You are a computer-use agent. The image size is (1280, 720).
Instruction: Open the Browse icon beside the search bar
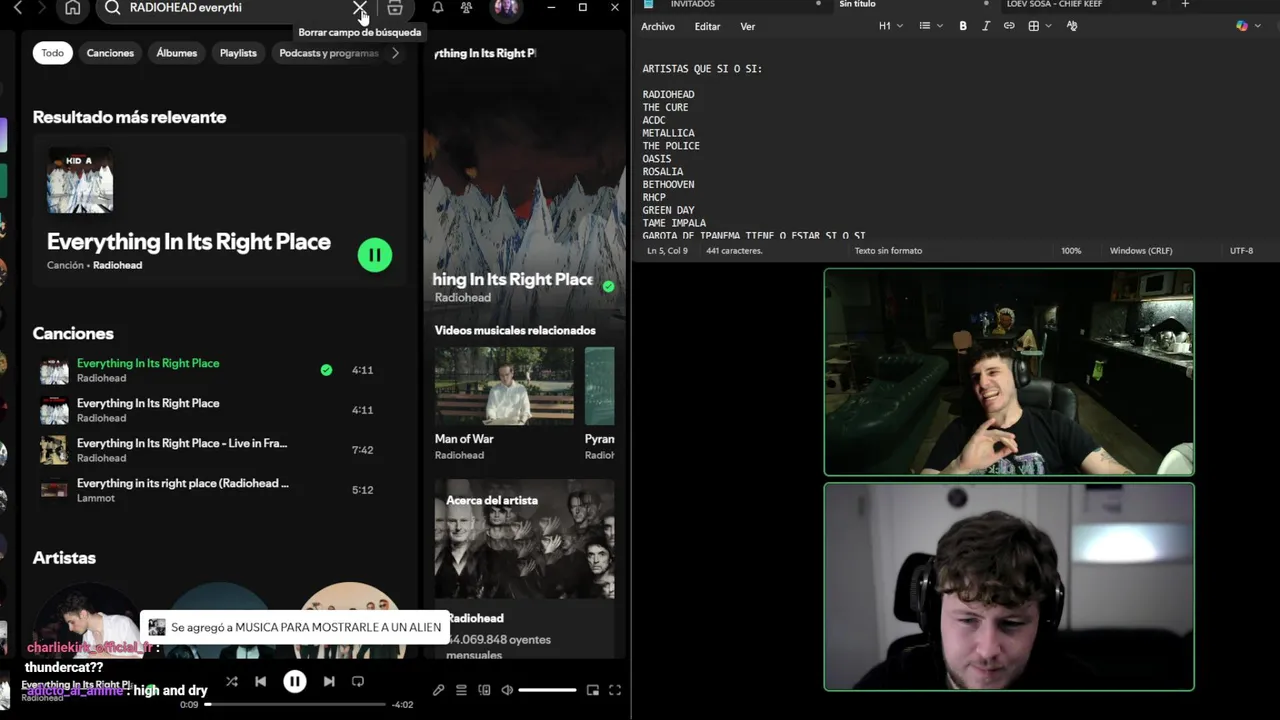(x=395, y=8)
